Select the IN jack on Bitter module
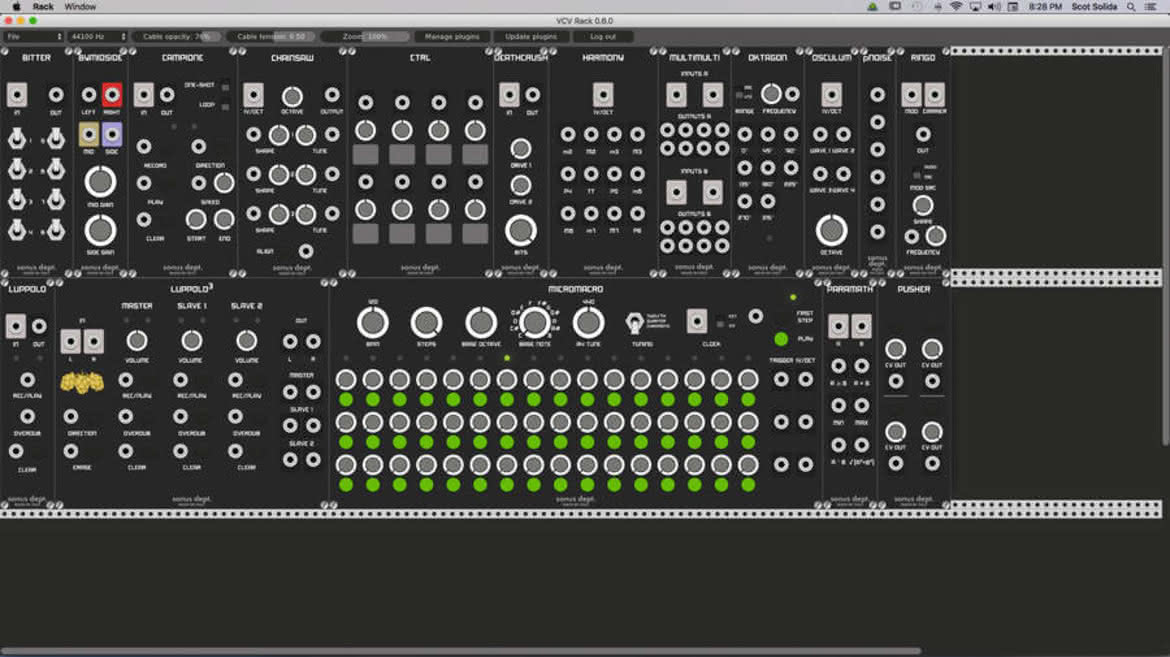 click(x=17, y=95)
